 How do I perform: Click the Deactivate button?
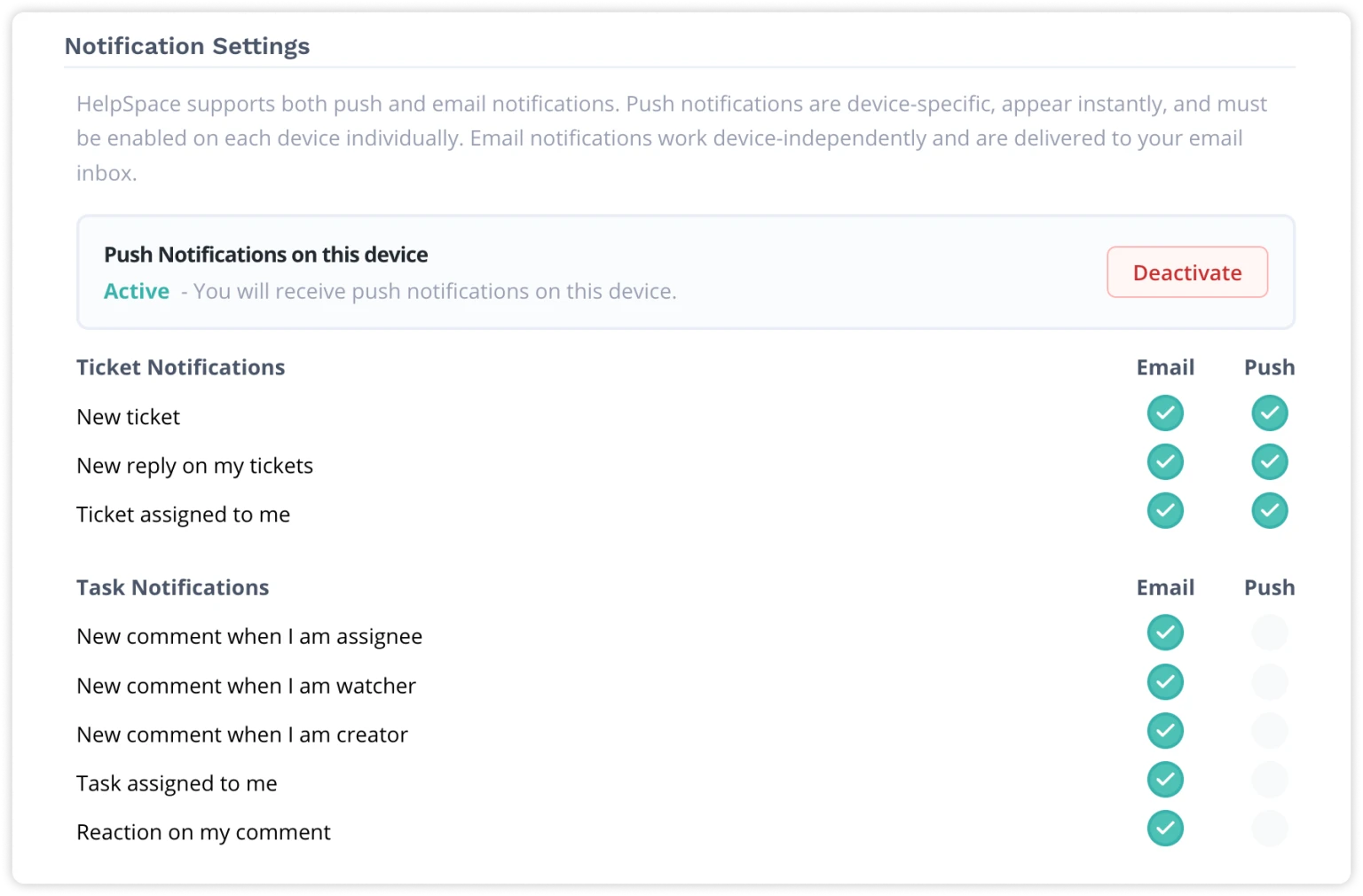tap(1186, 272)
